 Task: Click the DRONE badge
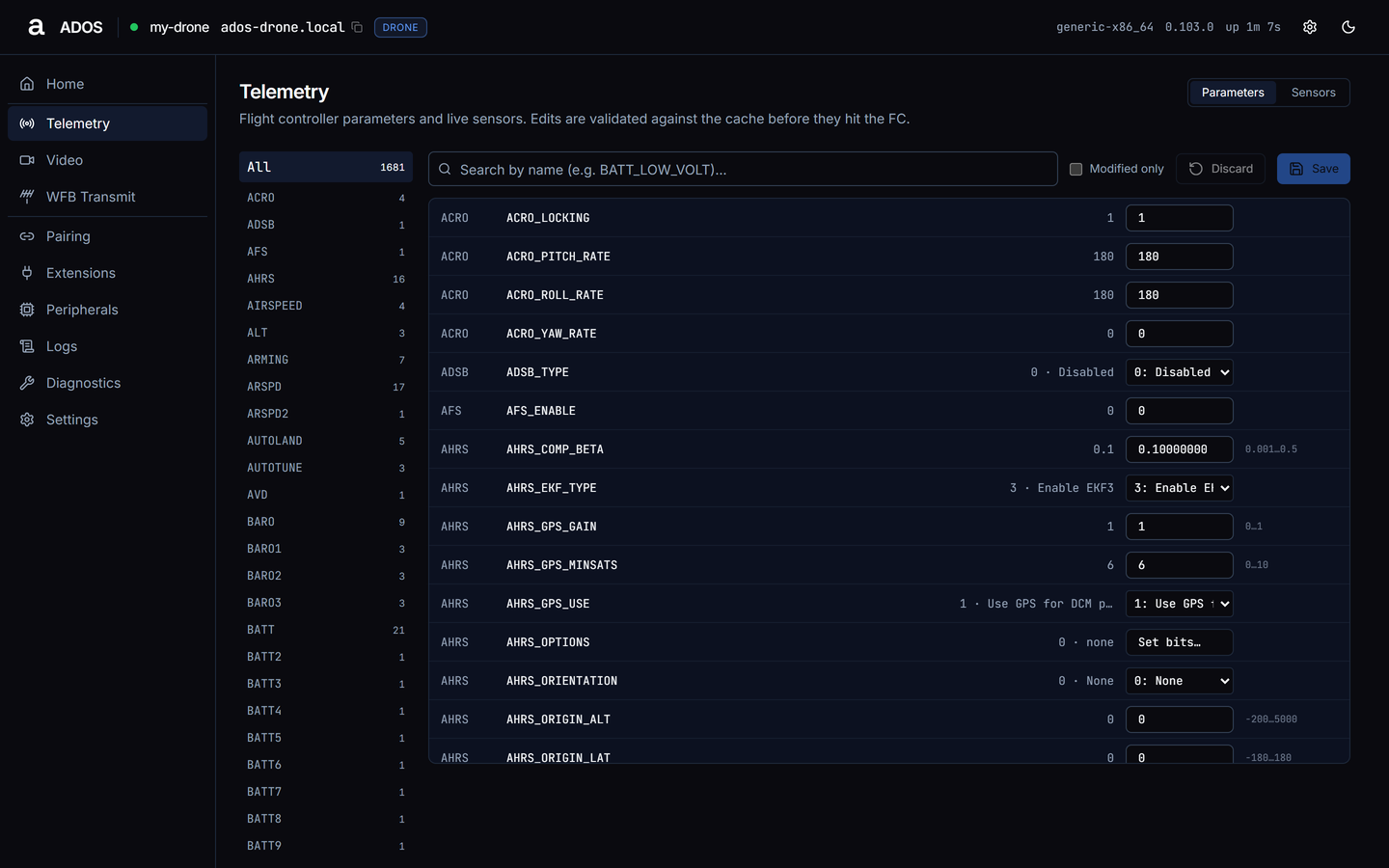pyautogui.click(x=400, y=27)
